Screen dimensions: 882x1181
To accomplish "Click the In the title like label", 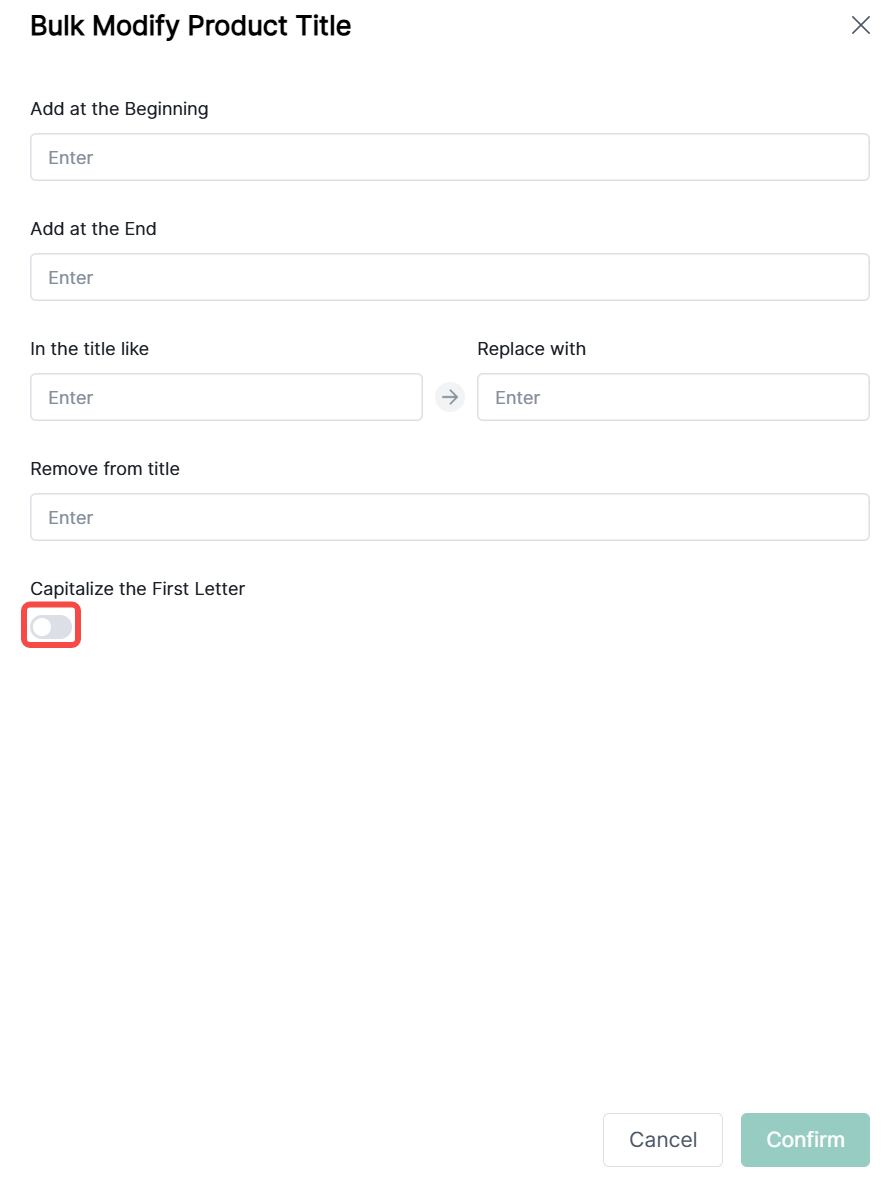I will pyautogui.click(x=89, y=349).
